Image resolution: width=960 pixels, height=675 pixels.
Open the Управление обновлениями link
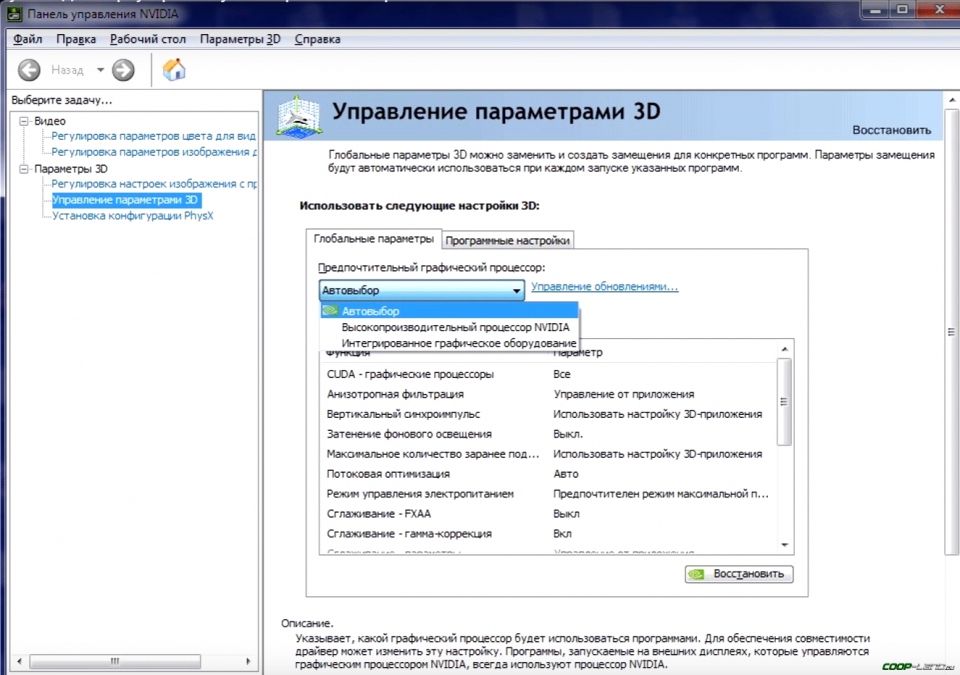605,287
